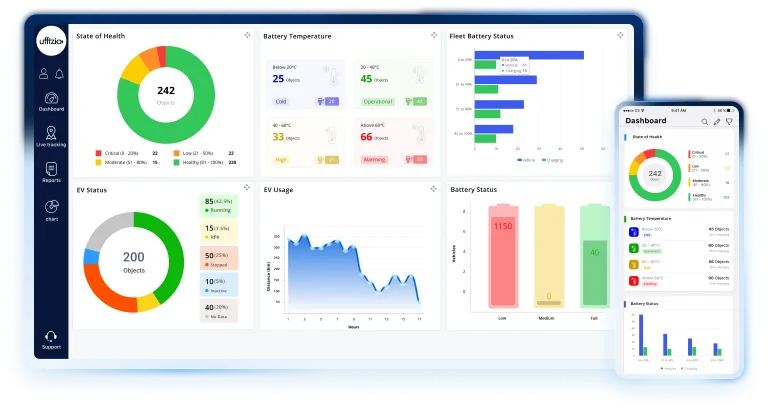
Task: Open the filter icon on mobile Dashboard
Action: pos(729,121)
